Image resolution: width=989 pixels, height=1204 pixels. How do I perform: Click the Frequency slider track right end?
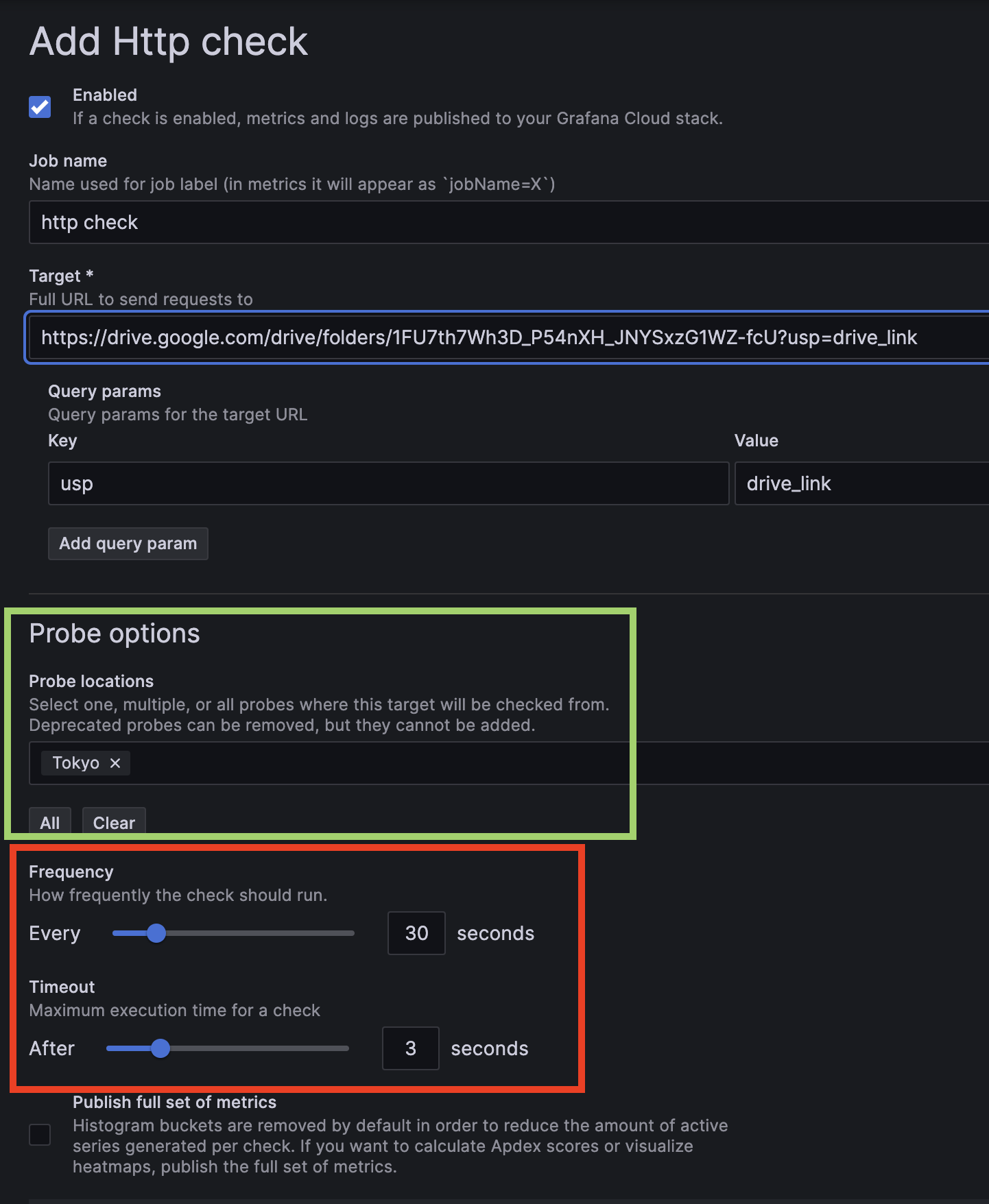(x=350, y=933)
